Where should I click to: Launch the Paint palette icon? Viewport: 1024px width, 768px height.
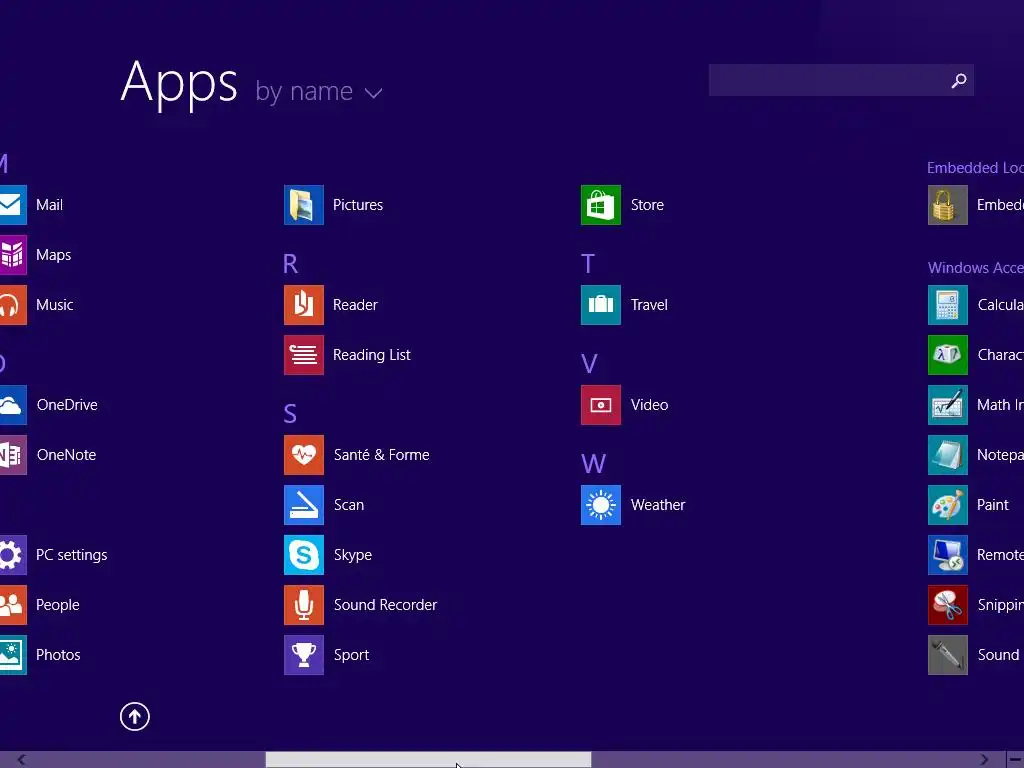[x=948, y=505]
